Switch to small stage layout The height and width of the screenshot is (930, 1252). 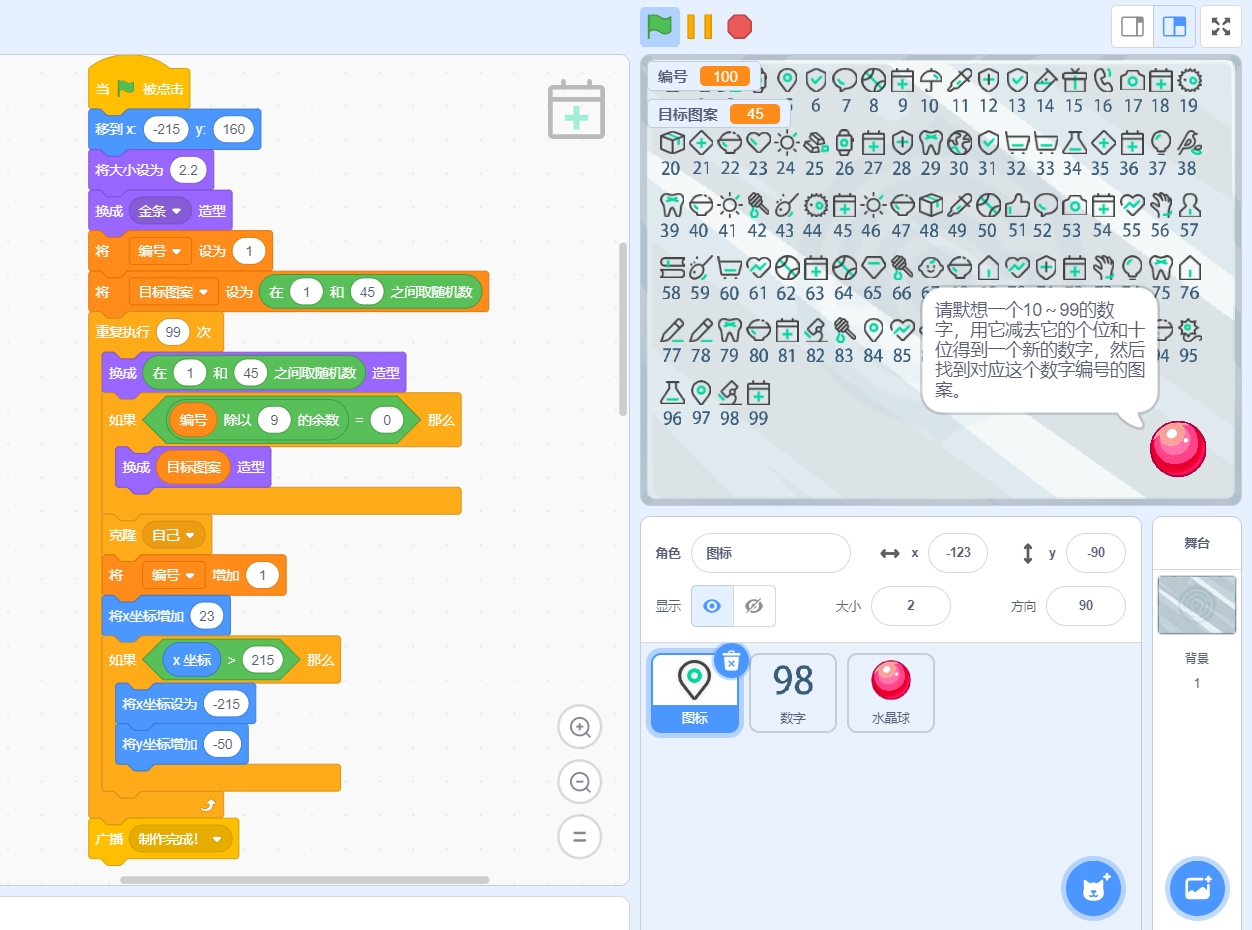pos(1133,27)
